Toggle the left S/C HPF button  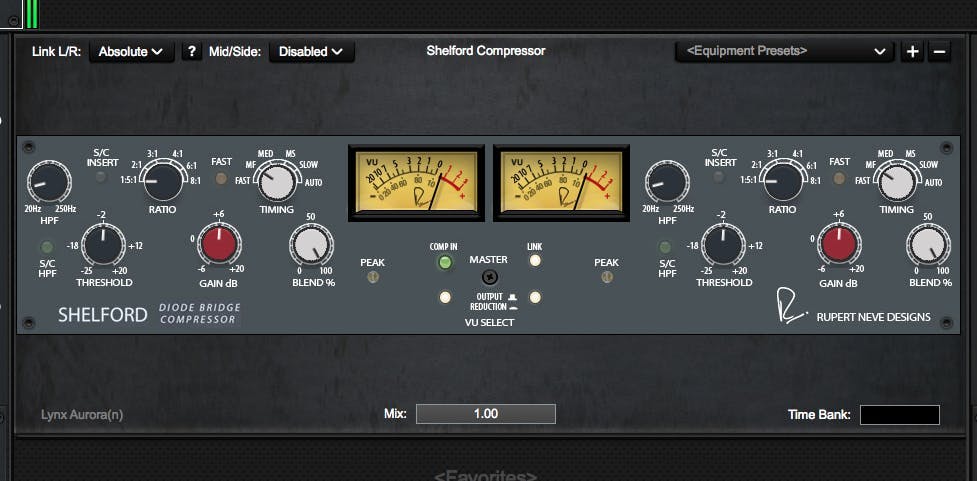(47, 246)
